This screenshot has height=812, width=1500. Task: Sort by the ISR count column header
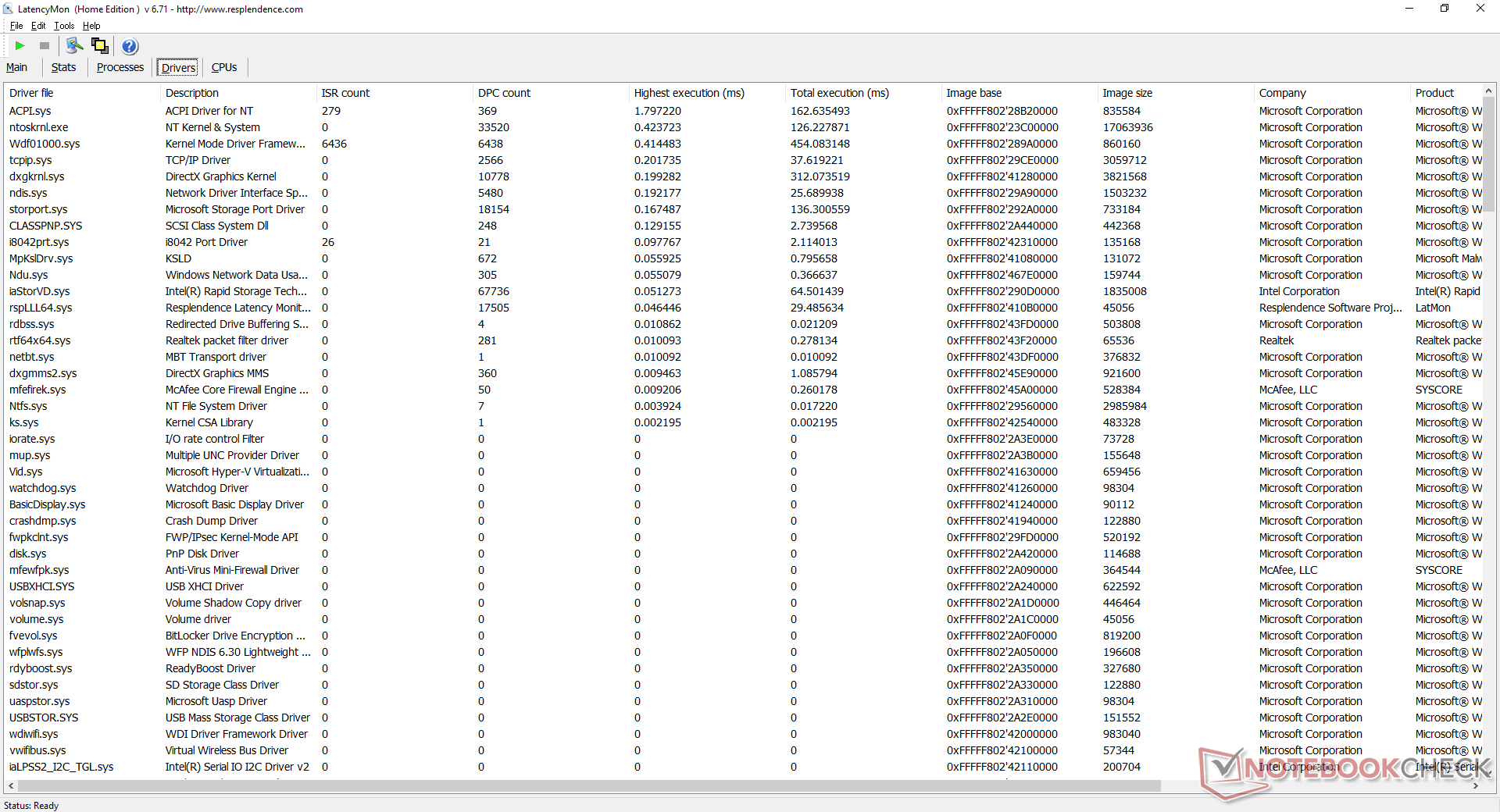point(395,93)
